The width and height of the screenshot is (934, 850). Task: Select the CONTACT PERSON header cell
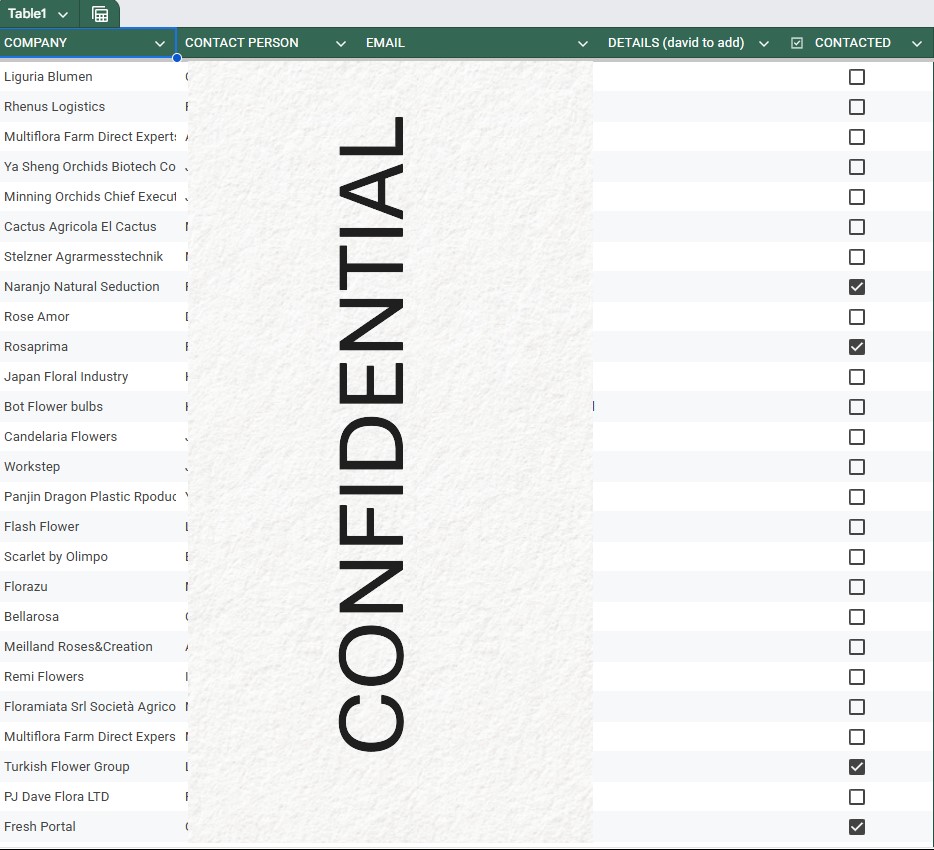[x=268, y=43]
